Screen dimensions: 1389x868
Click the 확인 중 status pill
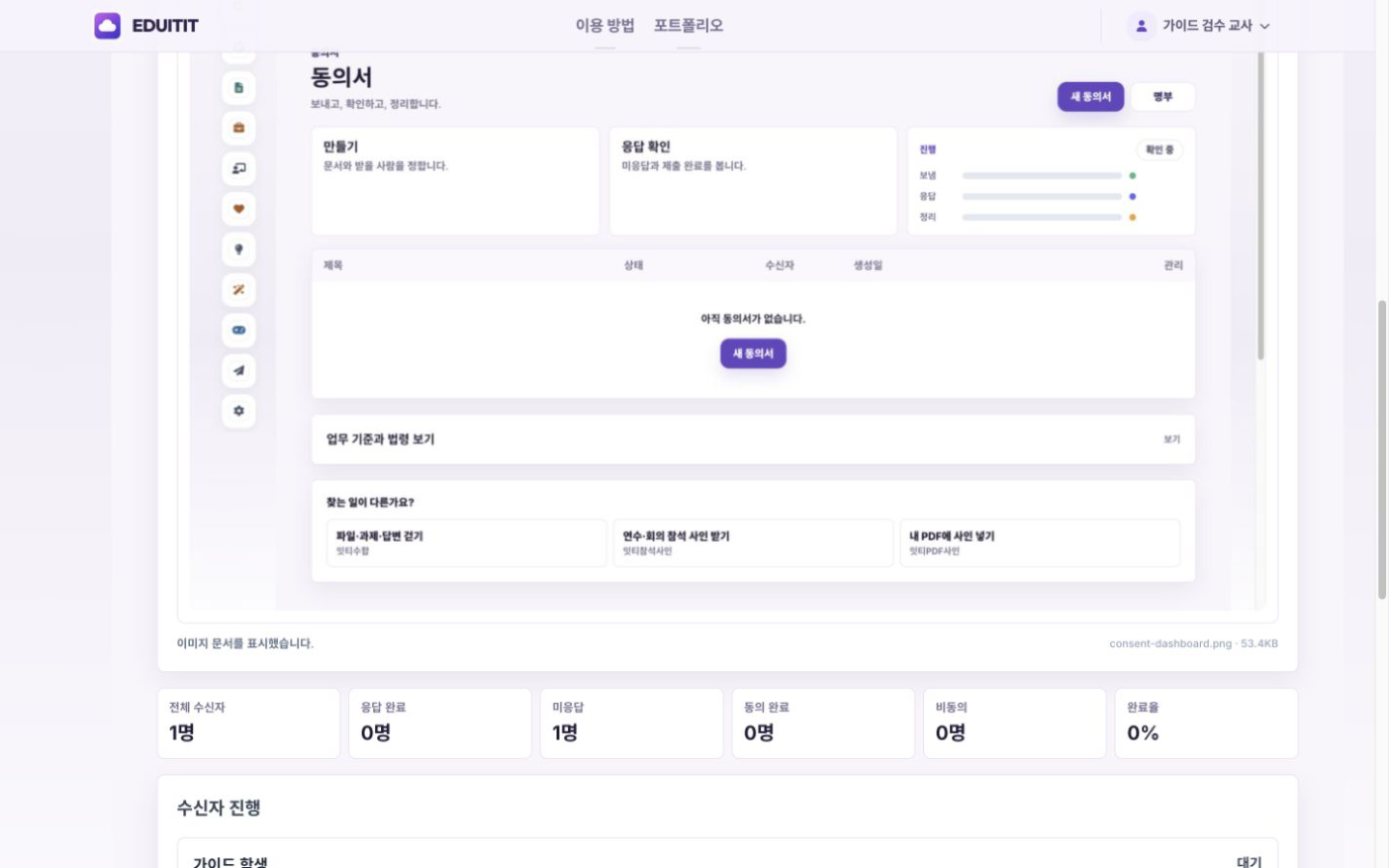click(1159, 149)
